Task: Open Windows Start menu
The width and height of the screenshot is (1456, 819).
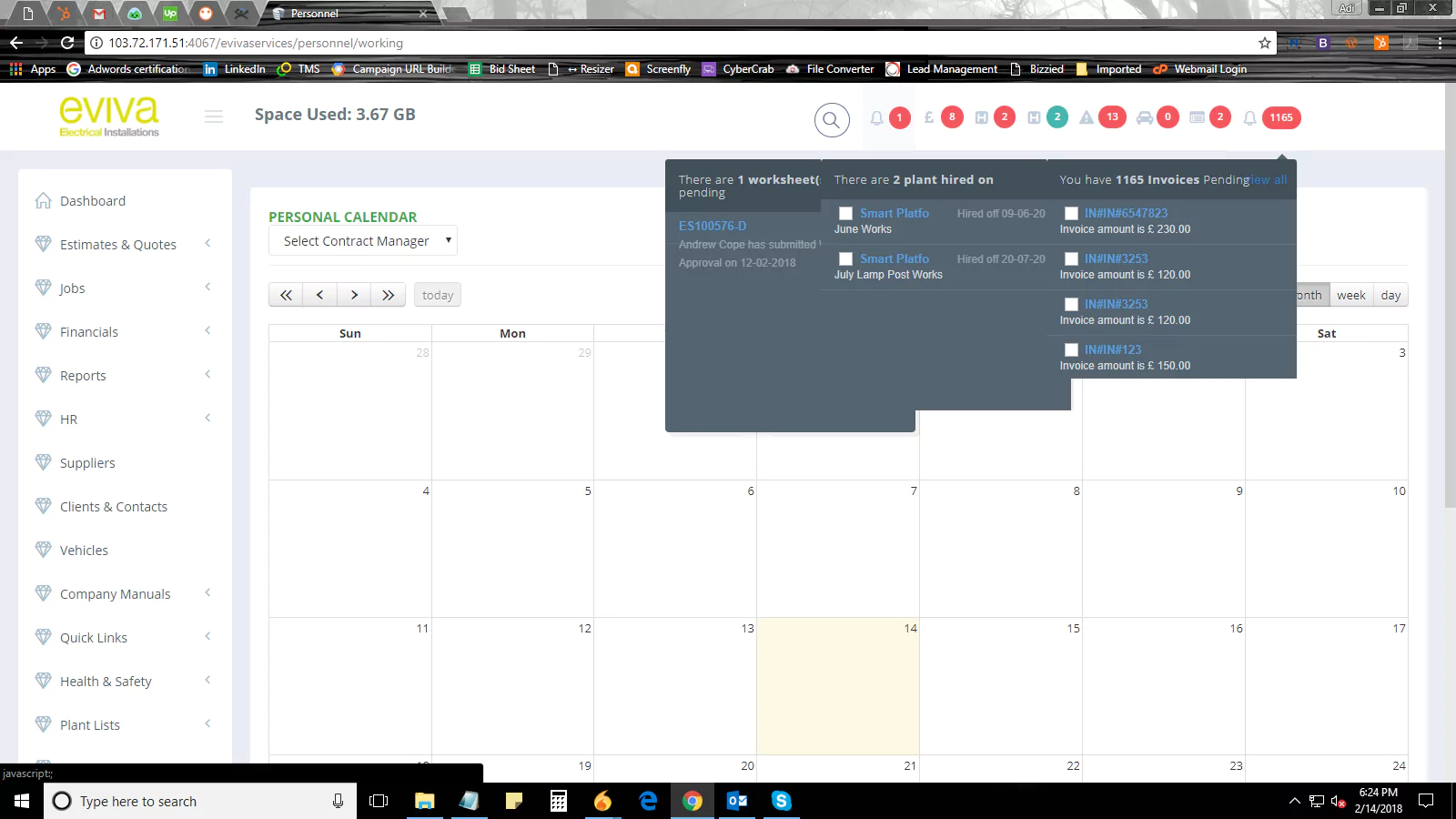Action: (22, 801)
